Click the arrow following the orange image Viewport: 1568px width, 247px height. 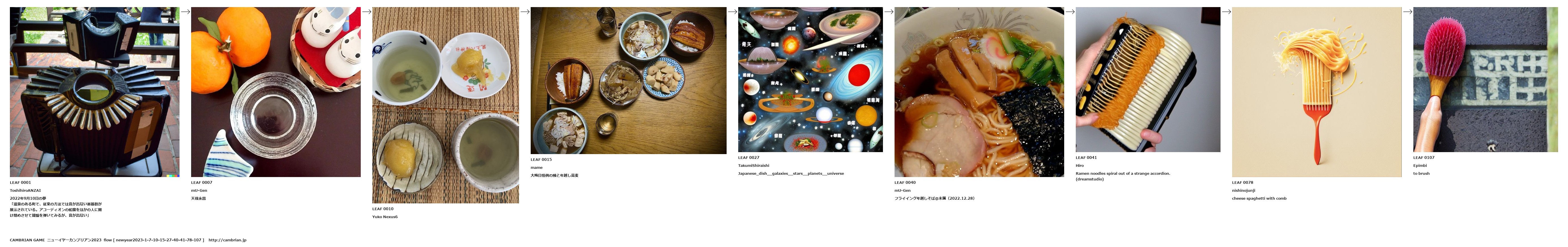coord(367,12)
